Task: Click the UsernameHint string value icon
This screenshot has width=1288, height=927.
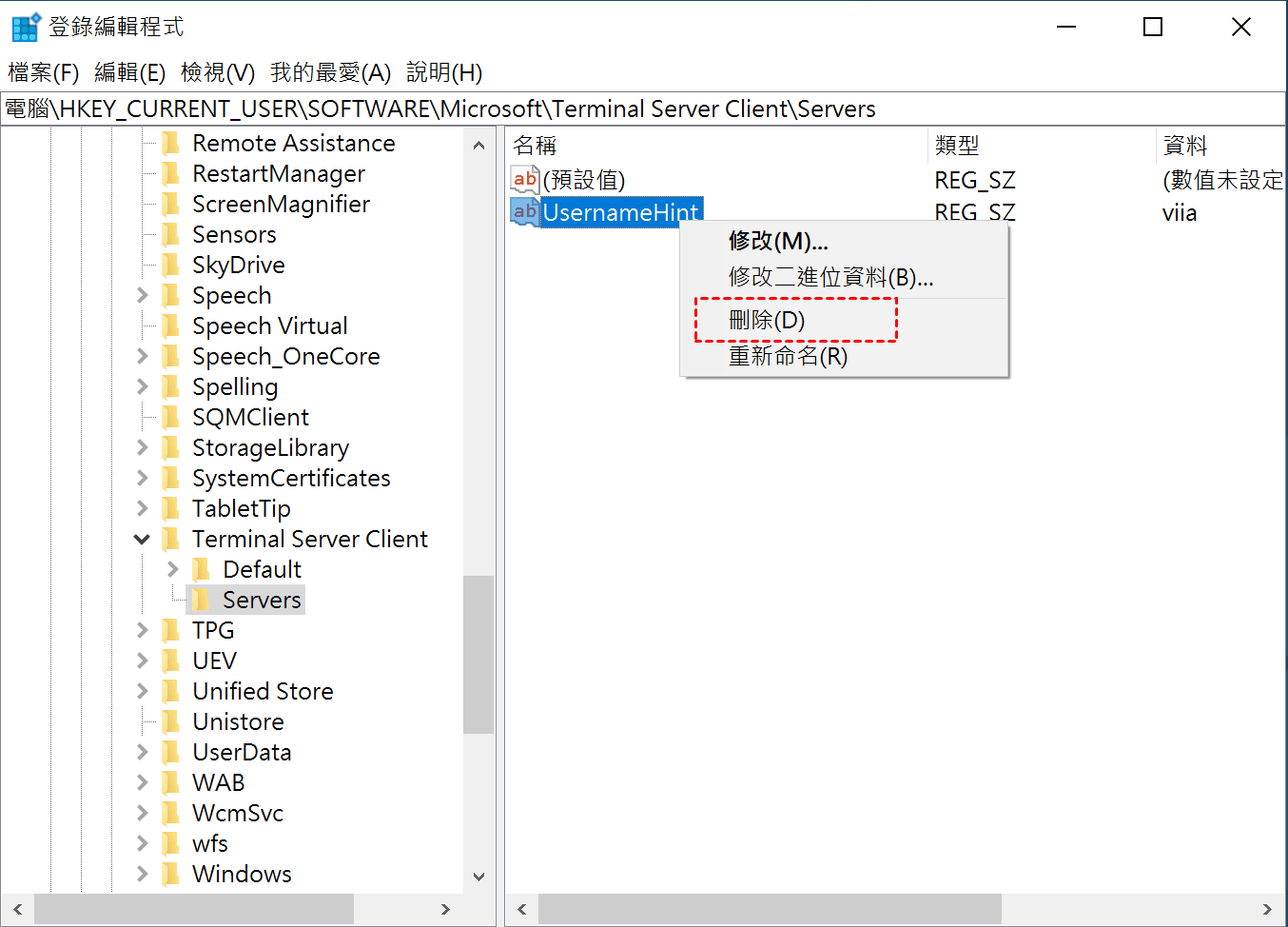Action: [525, 211]
